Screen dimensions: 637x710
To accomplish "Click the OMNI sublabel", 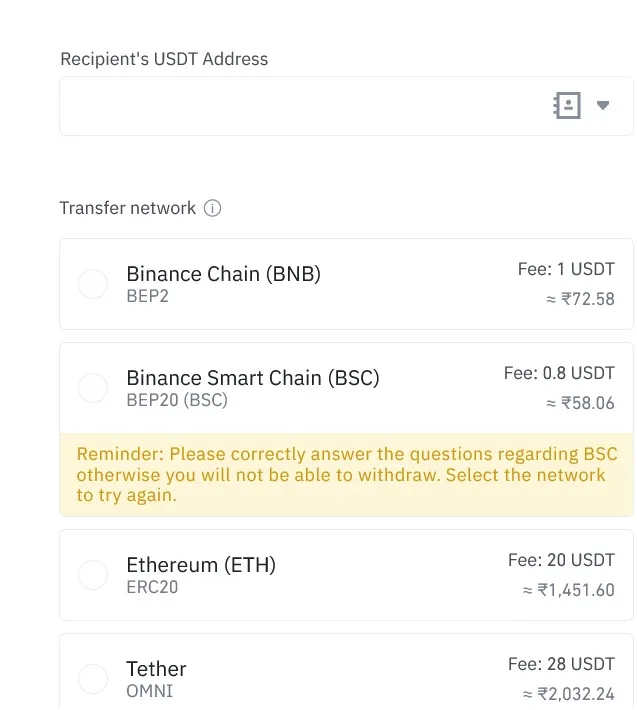I will (x=149, y=691).
